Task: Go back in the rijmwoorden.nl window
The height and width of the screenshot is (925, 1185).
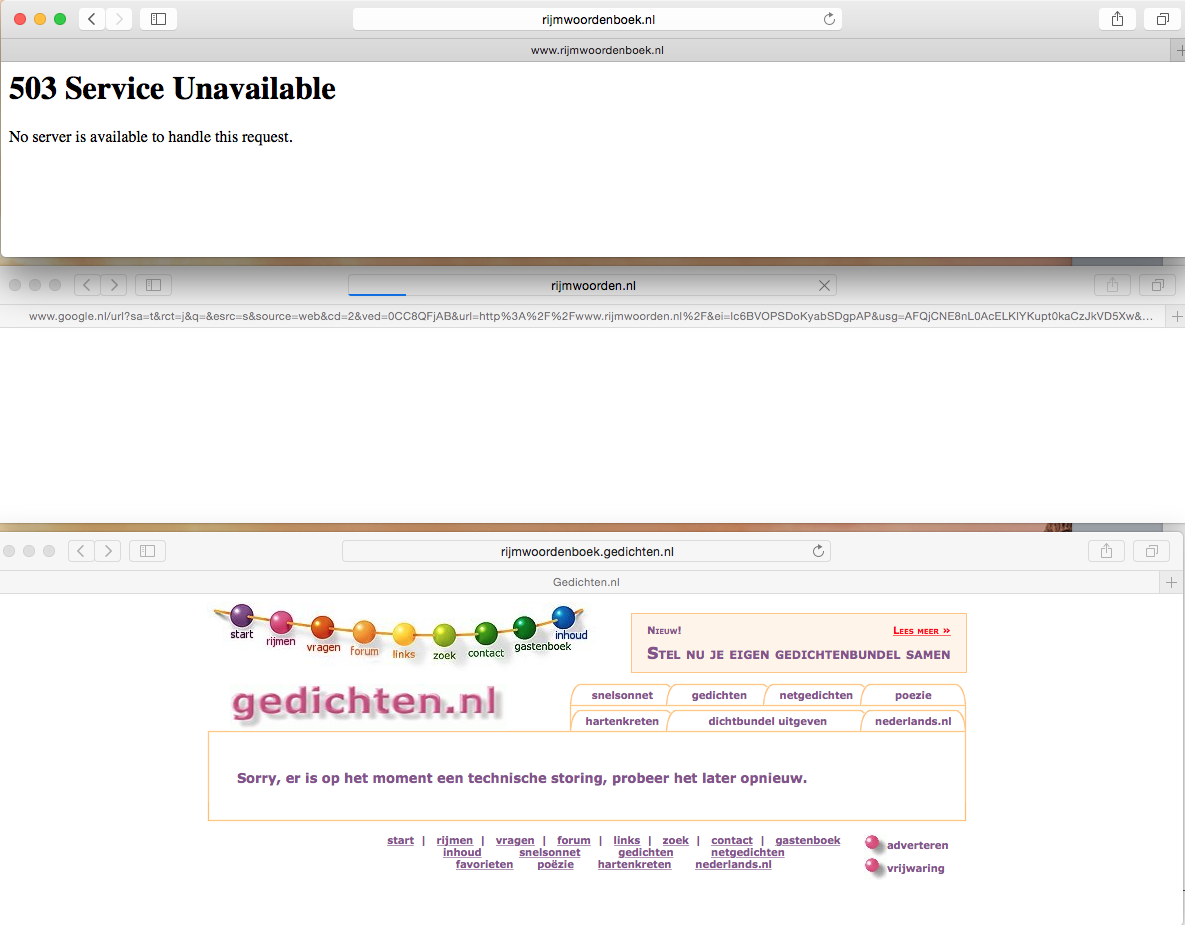Action: click(x=87, y=285)
